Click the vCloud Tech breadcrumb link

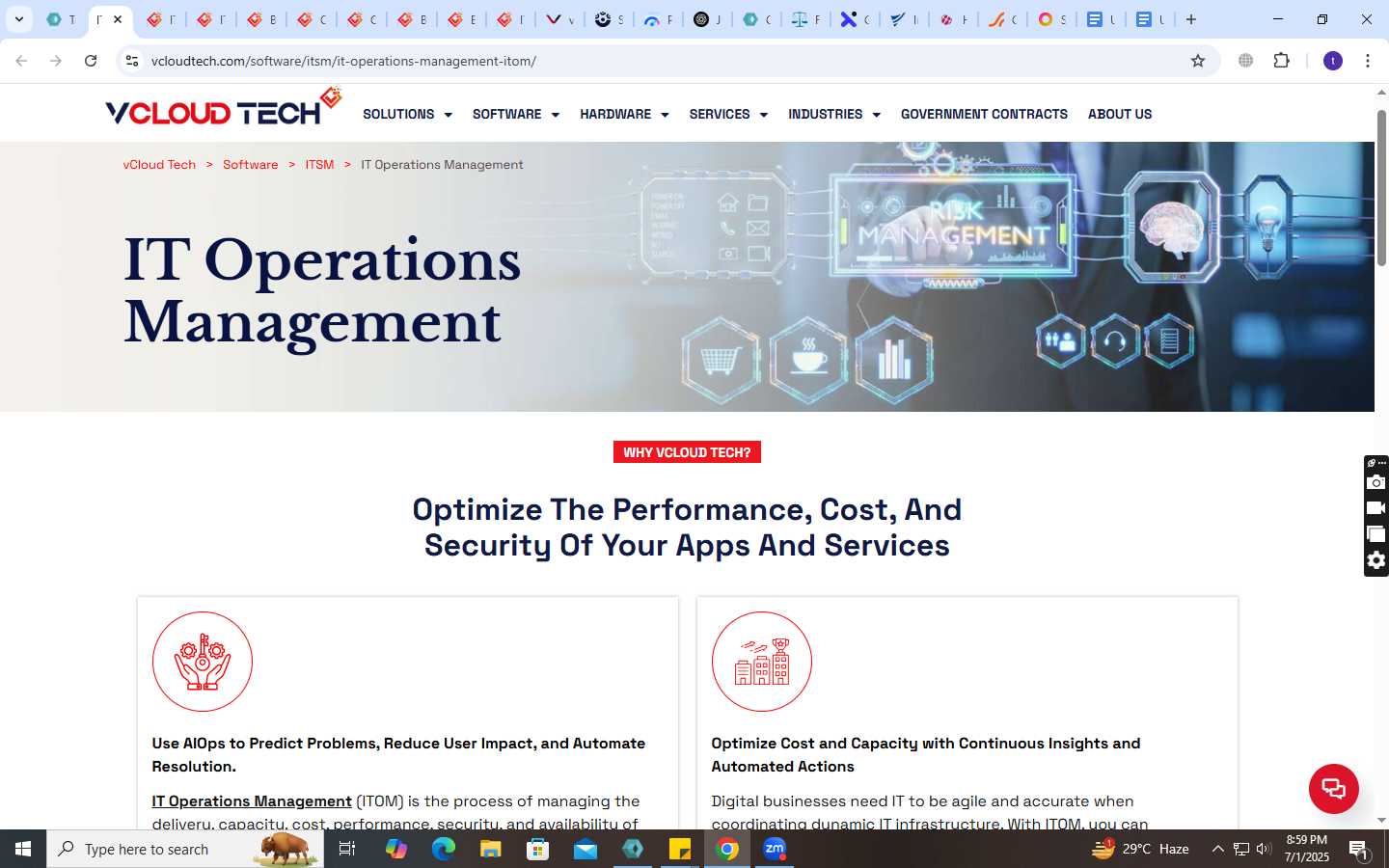tap(159, 165)
